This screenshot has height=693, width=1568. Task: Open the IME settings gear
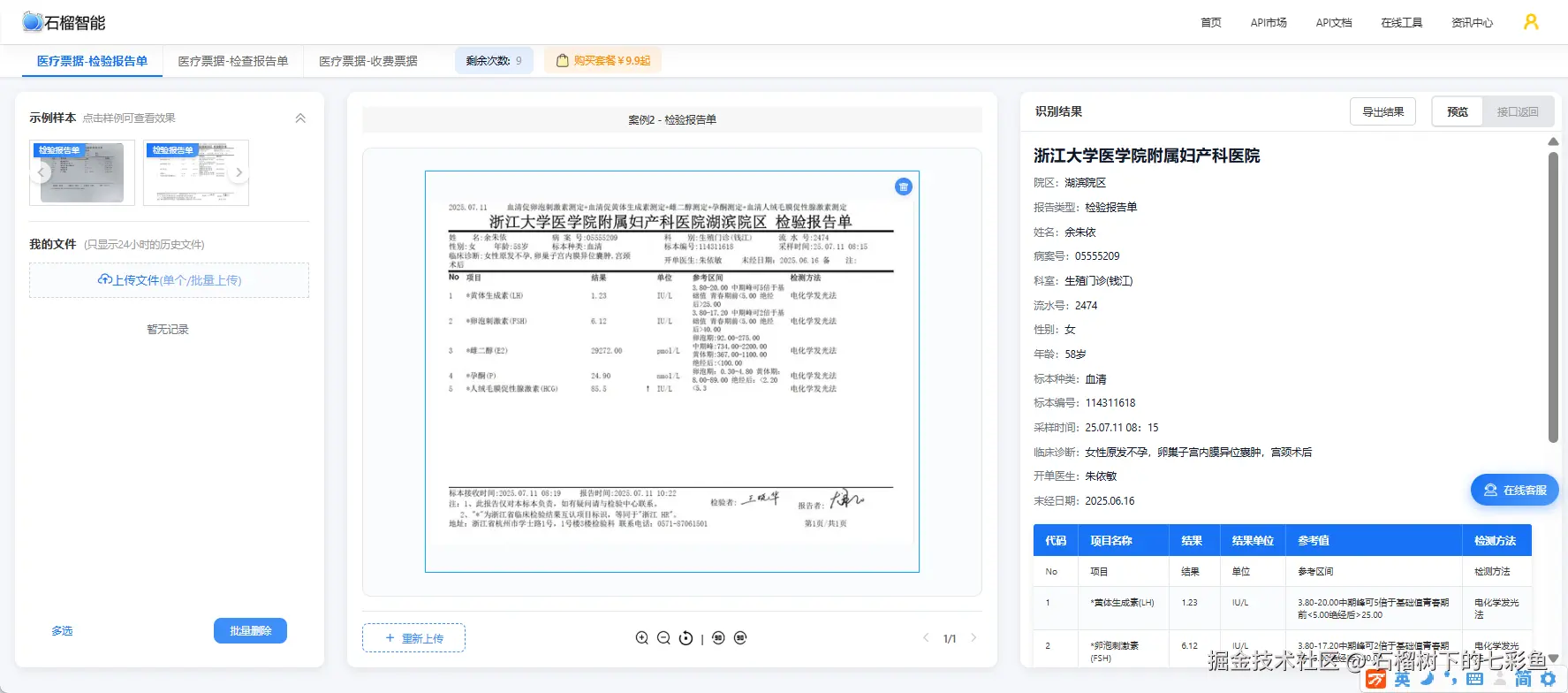tap(1548, 679)
